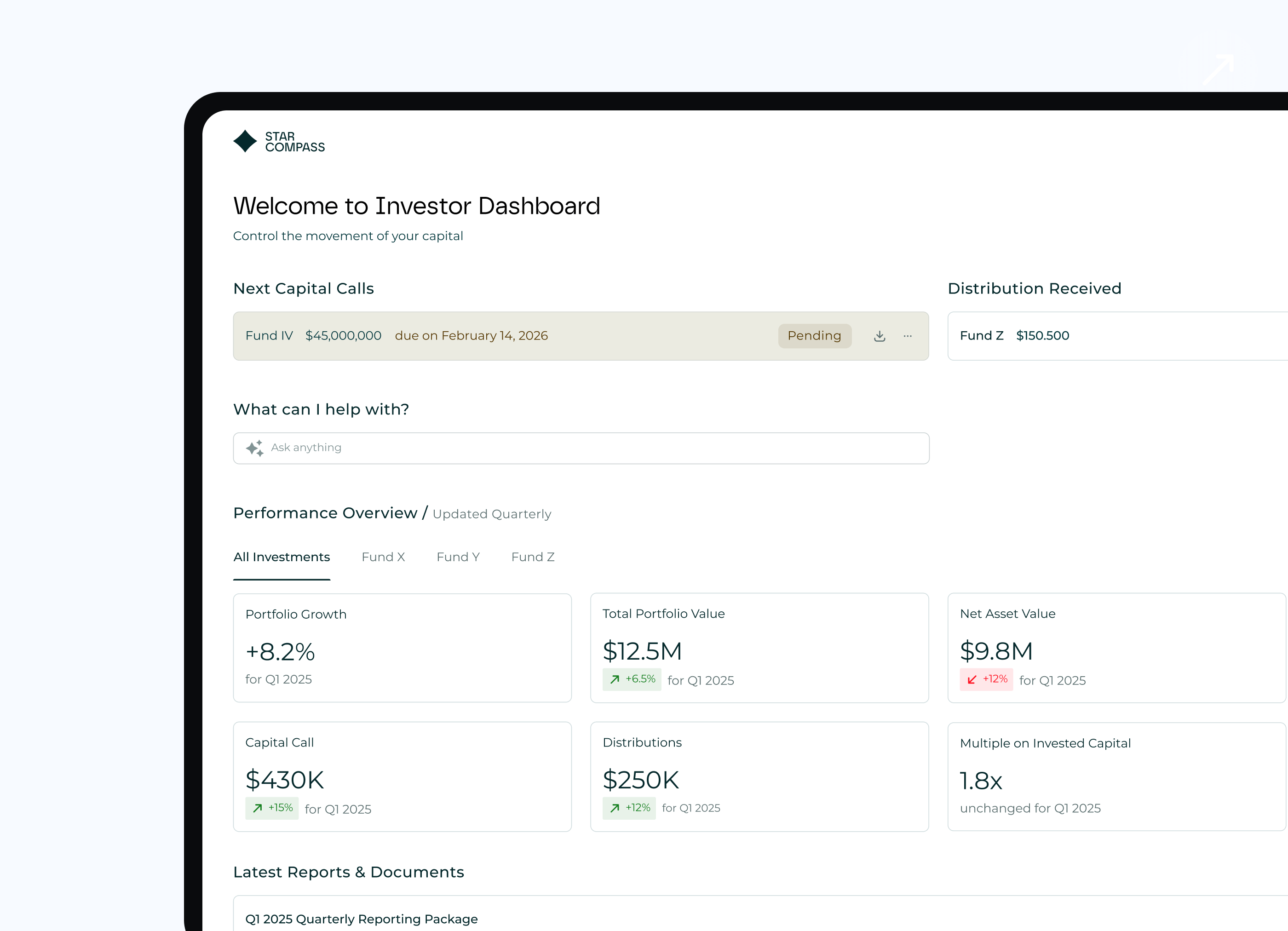This screenshot has width=1288, height=931.
Task: Select the All Investments tab
Action: (281, 557)
